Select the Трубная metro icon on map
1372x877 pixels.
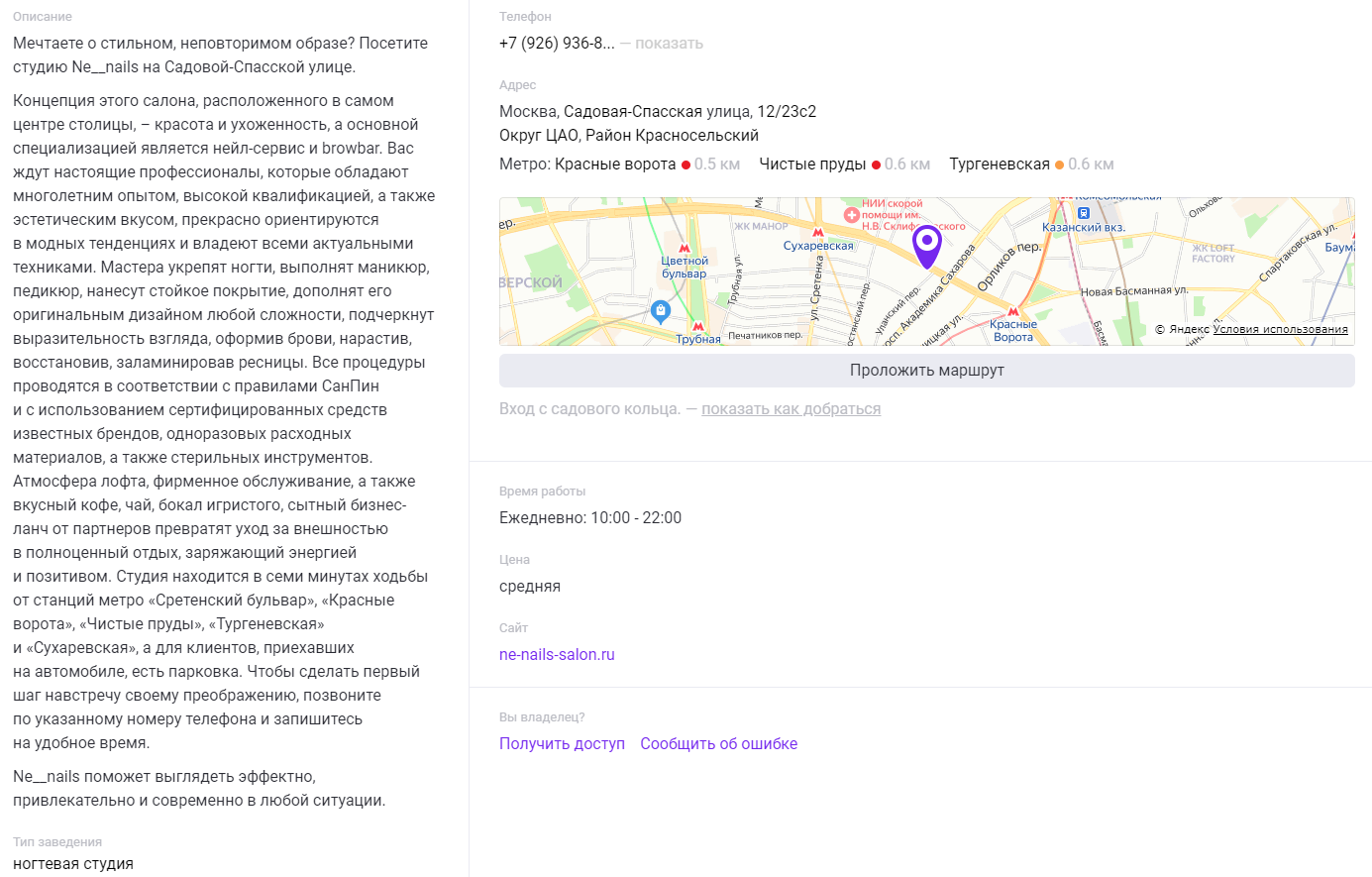coord(698,326)
